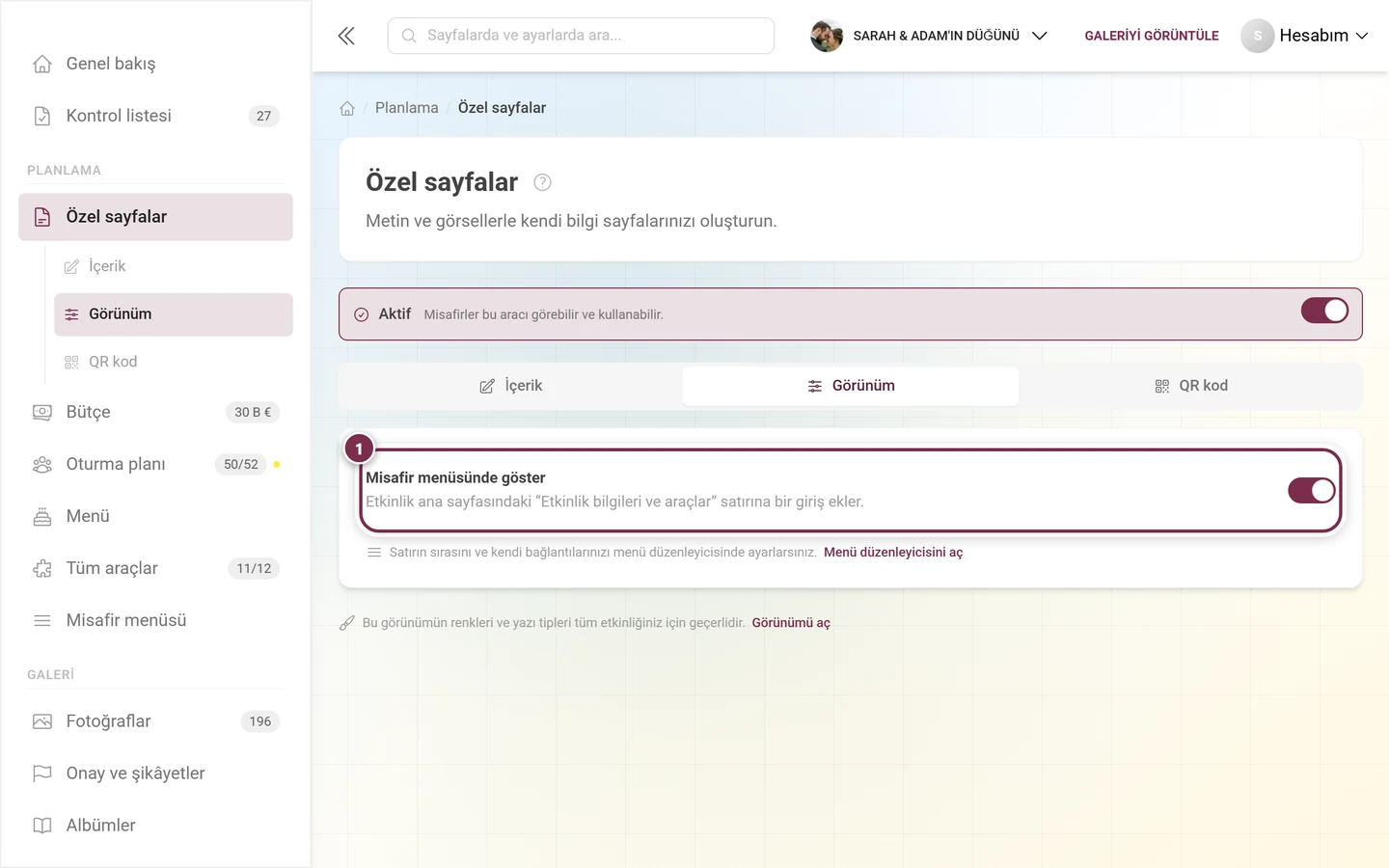Click the QR kod sidebar icon
Viewport: 1389px width, 868px height.
click(71, 362)
